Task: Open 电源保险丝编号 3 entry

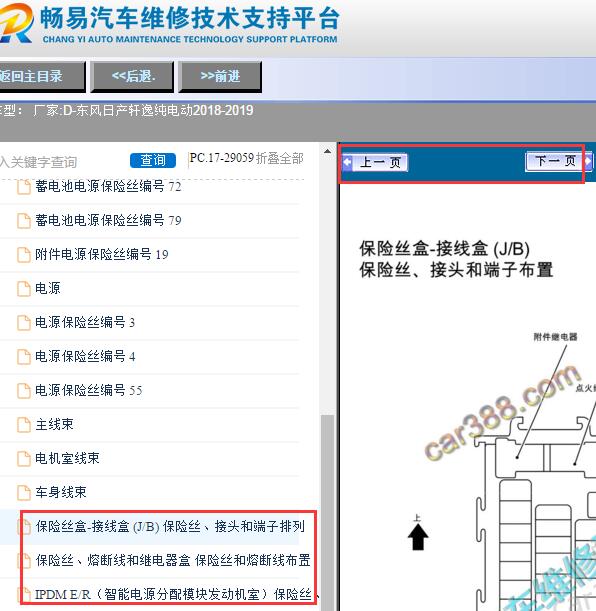Action: click(85, 323)
